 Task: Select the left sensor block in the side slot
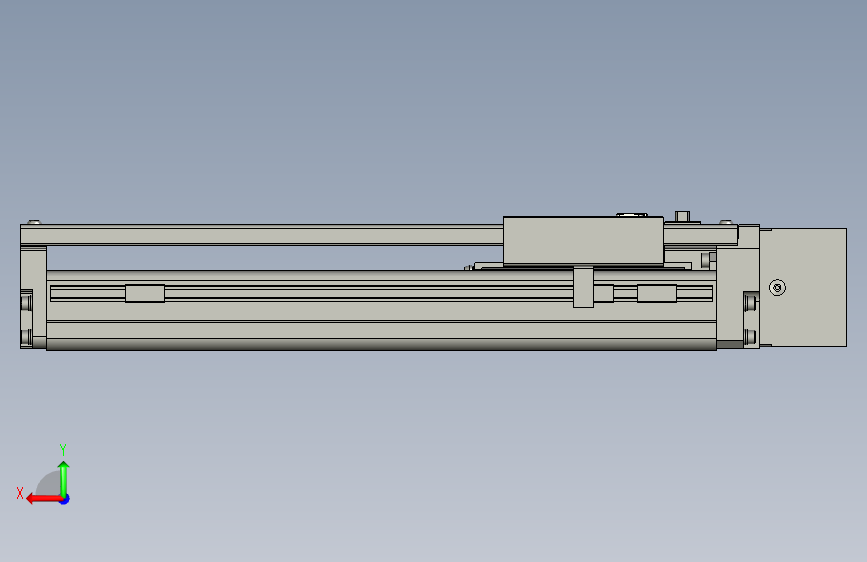[145, 294]
